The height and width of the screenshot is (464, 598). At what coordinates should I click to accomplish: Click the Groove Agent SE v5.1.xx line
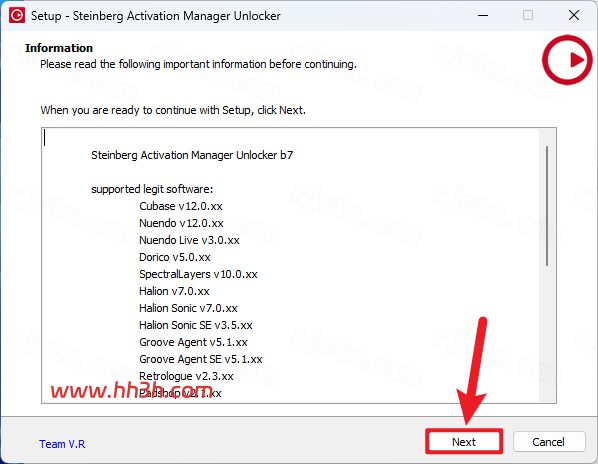pos(201,359)
